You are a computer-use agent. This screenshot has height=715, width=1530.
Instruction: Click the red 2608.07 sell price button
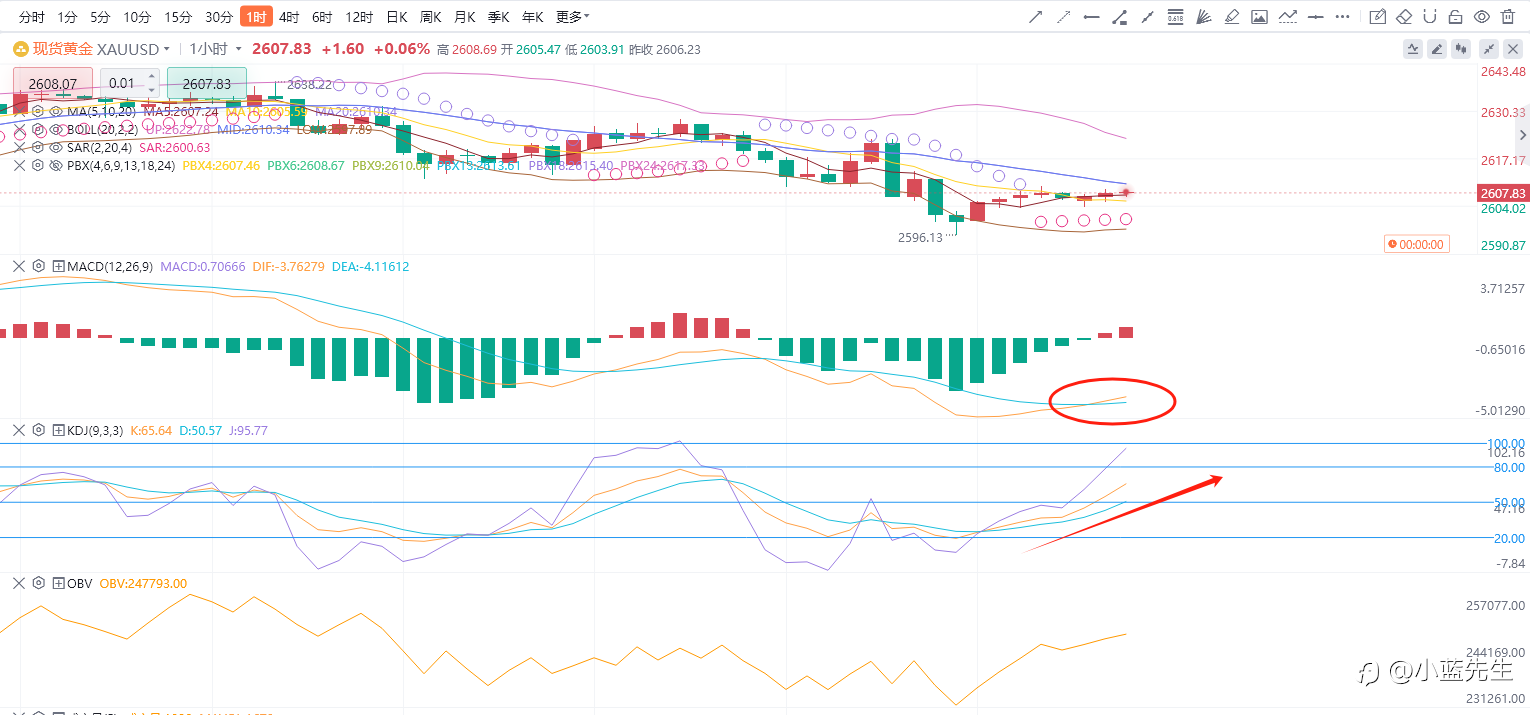(x=53, y=84)
